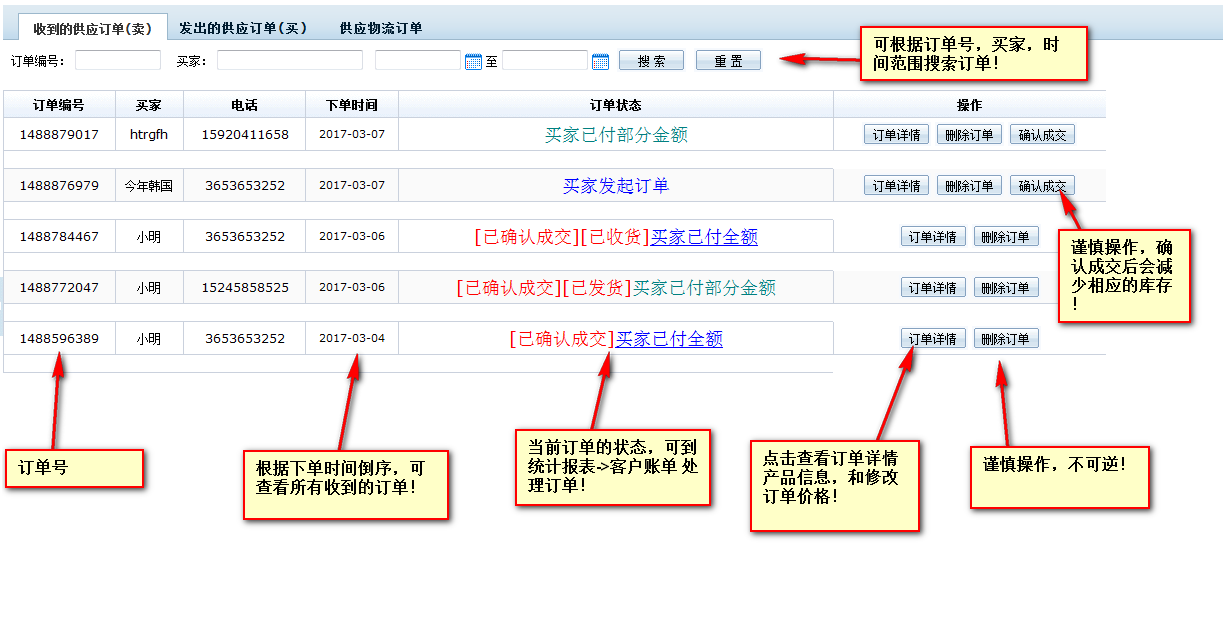
Task: Switch to 供应物流订单 tab
Action: pyautogui.click(x=381, y=28)
